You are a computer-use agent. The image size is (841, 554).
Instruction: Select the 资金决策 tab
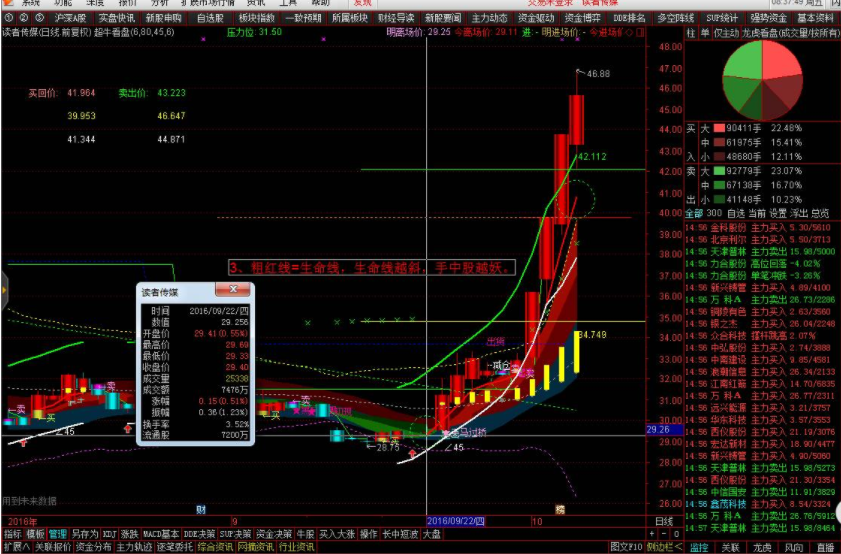(274, 534)
